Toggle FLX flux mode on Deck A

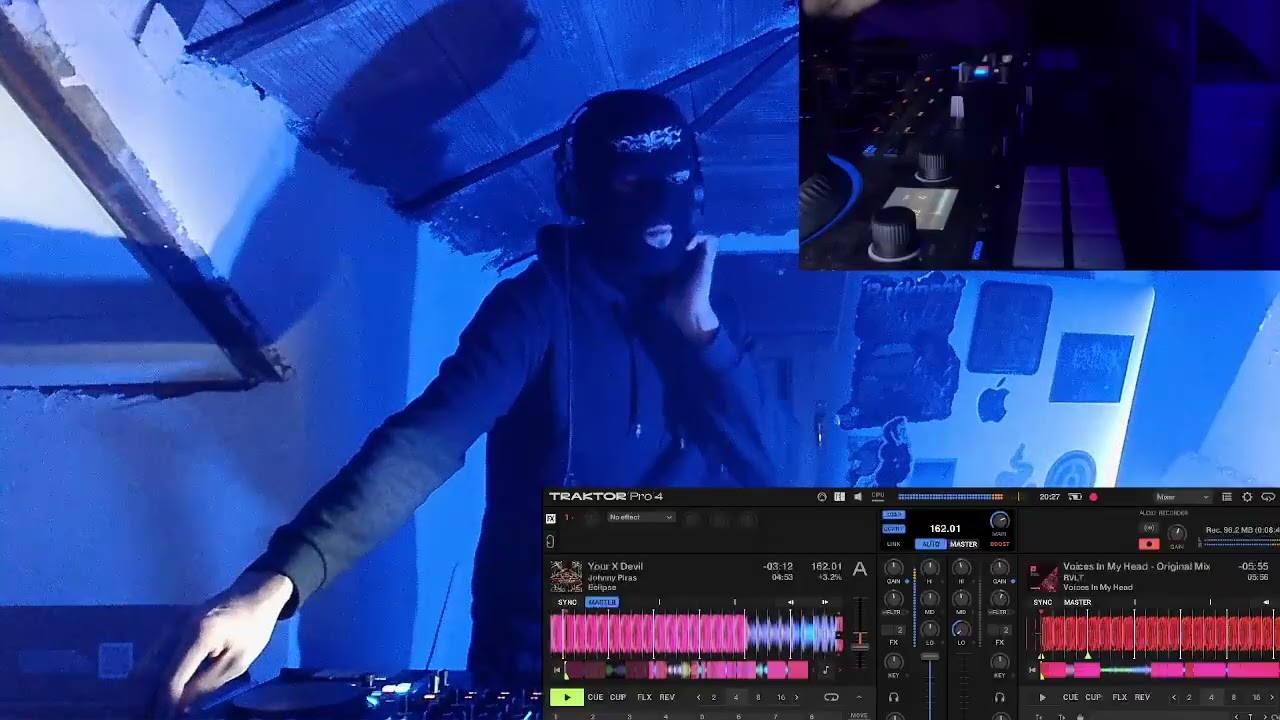point(644,697)
